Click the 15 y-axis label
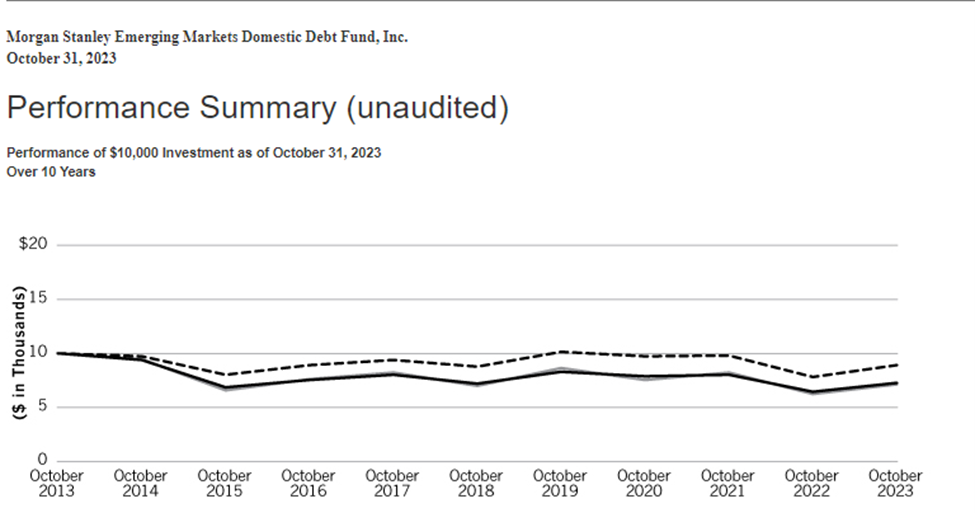This screenshot has width=975, height=513. [38, 299]
